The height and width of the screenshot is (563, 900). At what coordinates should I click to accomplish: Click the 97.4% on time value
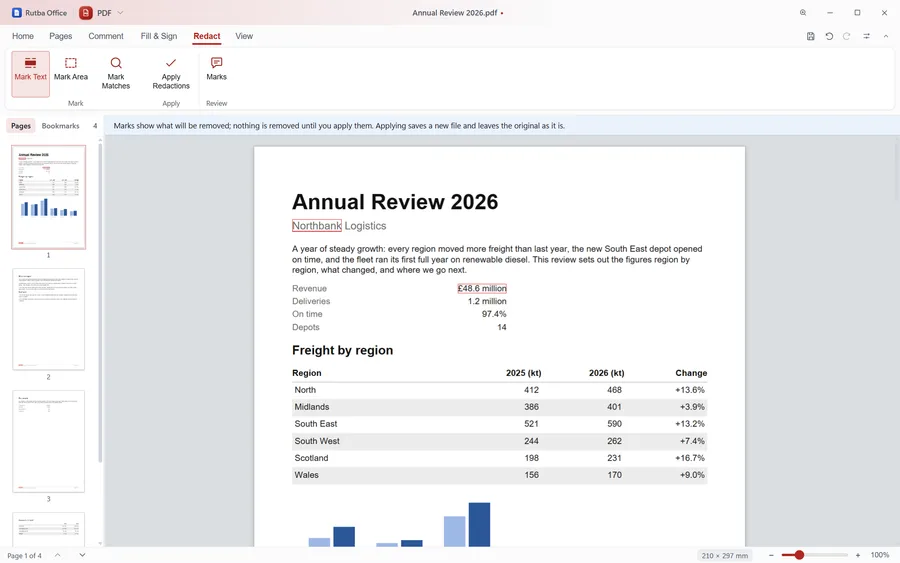pyautogui.click(x=494, y=314)
